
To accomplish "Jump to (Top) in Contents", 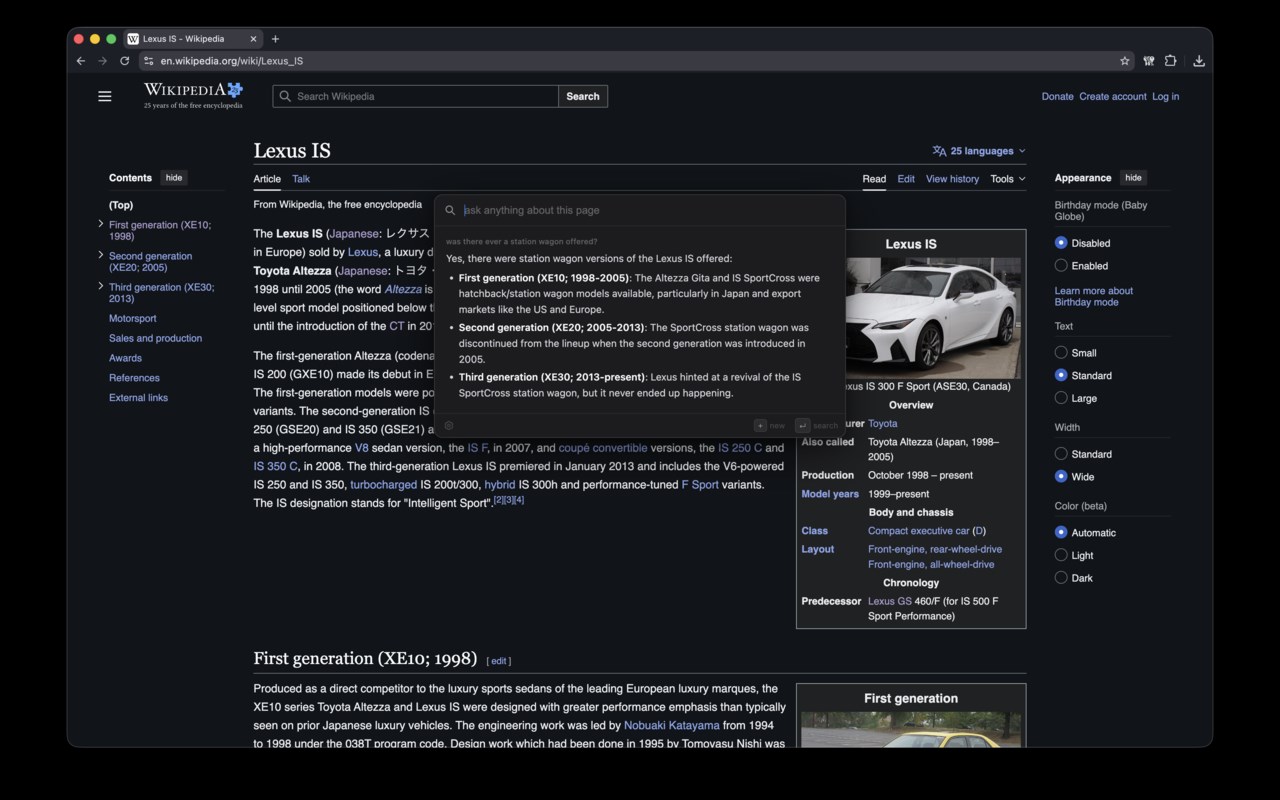I will [x=121, y=205].
